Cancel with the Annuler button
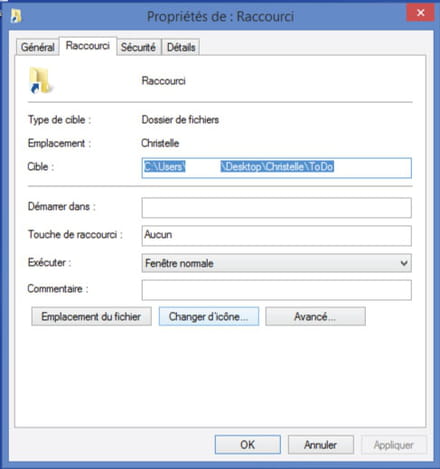 point(321,444)
